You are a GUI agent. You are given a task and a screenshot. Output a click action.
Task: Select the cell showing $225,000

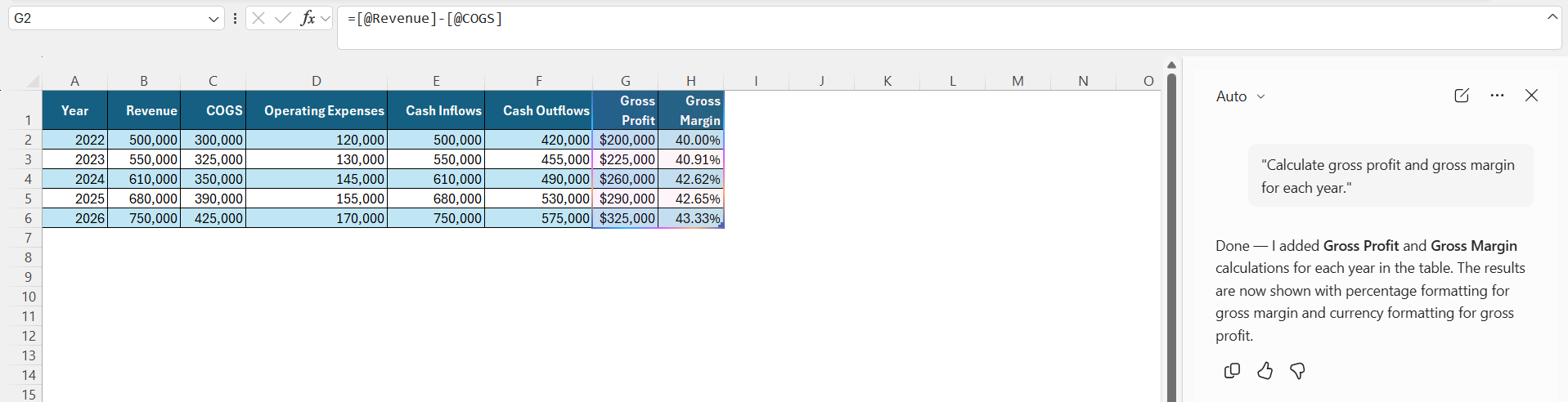(626, 159)
